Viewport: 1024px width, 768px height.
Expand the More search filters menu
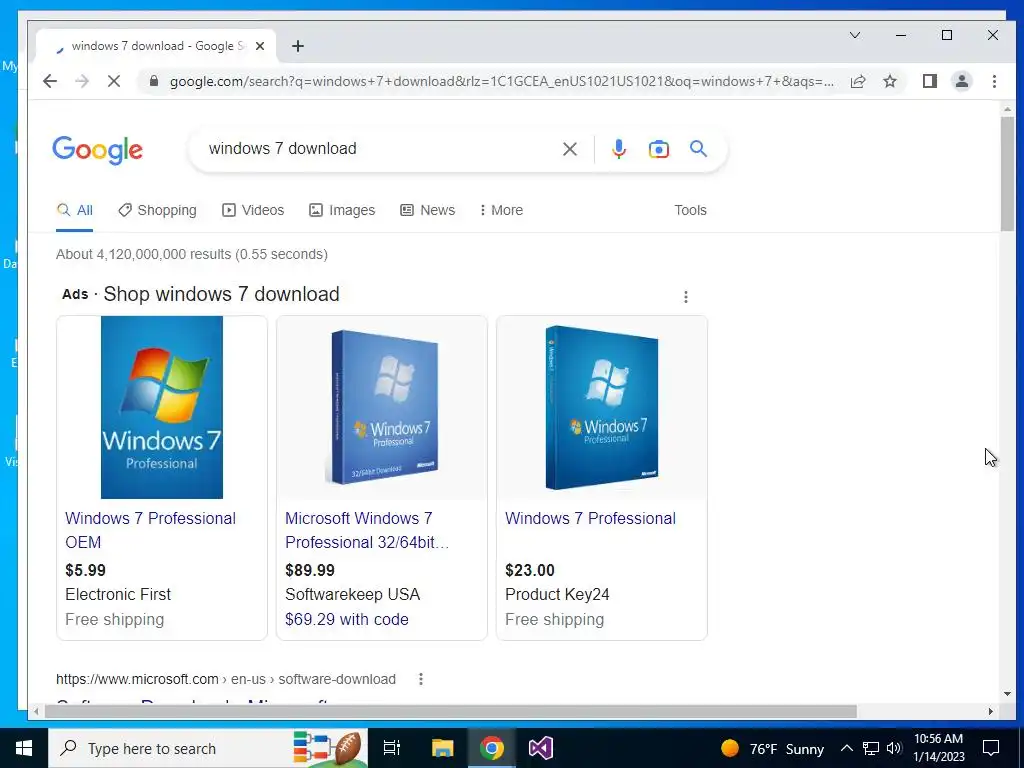[501, 210]
